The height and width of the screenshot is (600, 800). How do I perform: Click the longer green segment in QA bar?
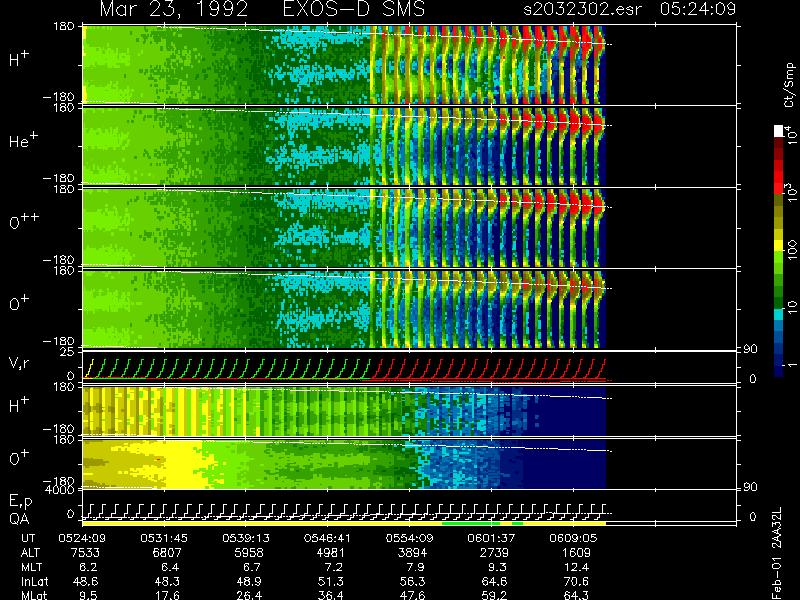point(471,523)
